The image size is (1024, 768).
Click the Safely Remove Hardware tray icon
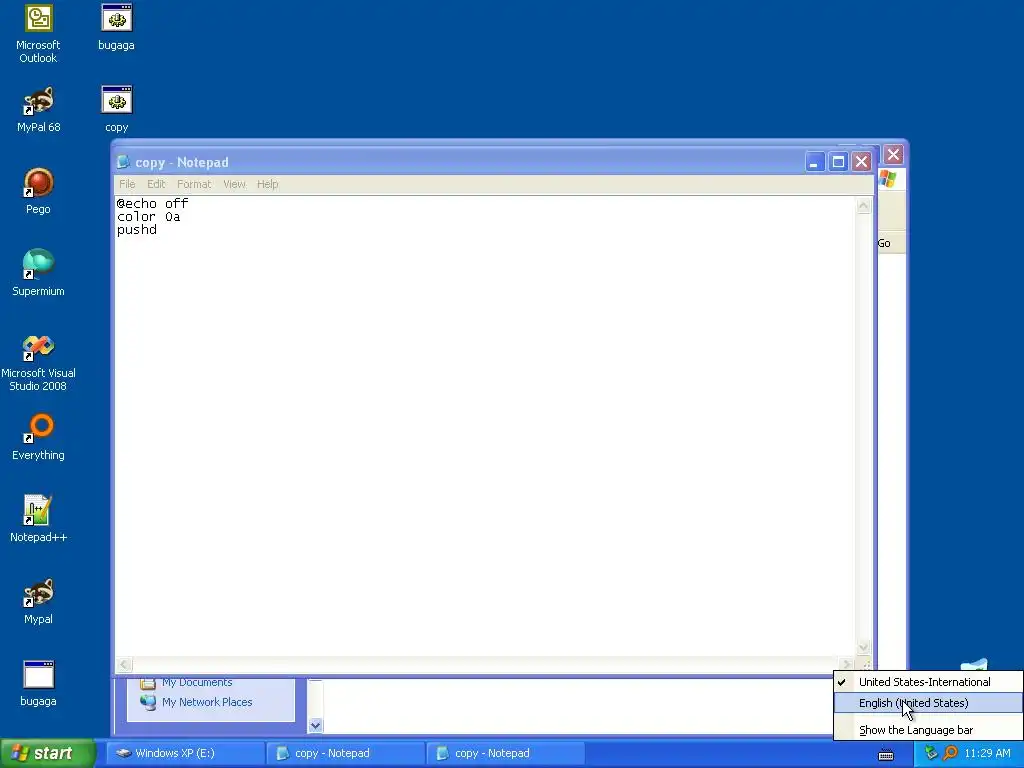(931, 753)
